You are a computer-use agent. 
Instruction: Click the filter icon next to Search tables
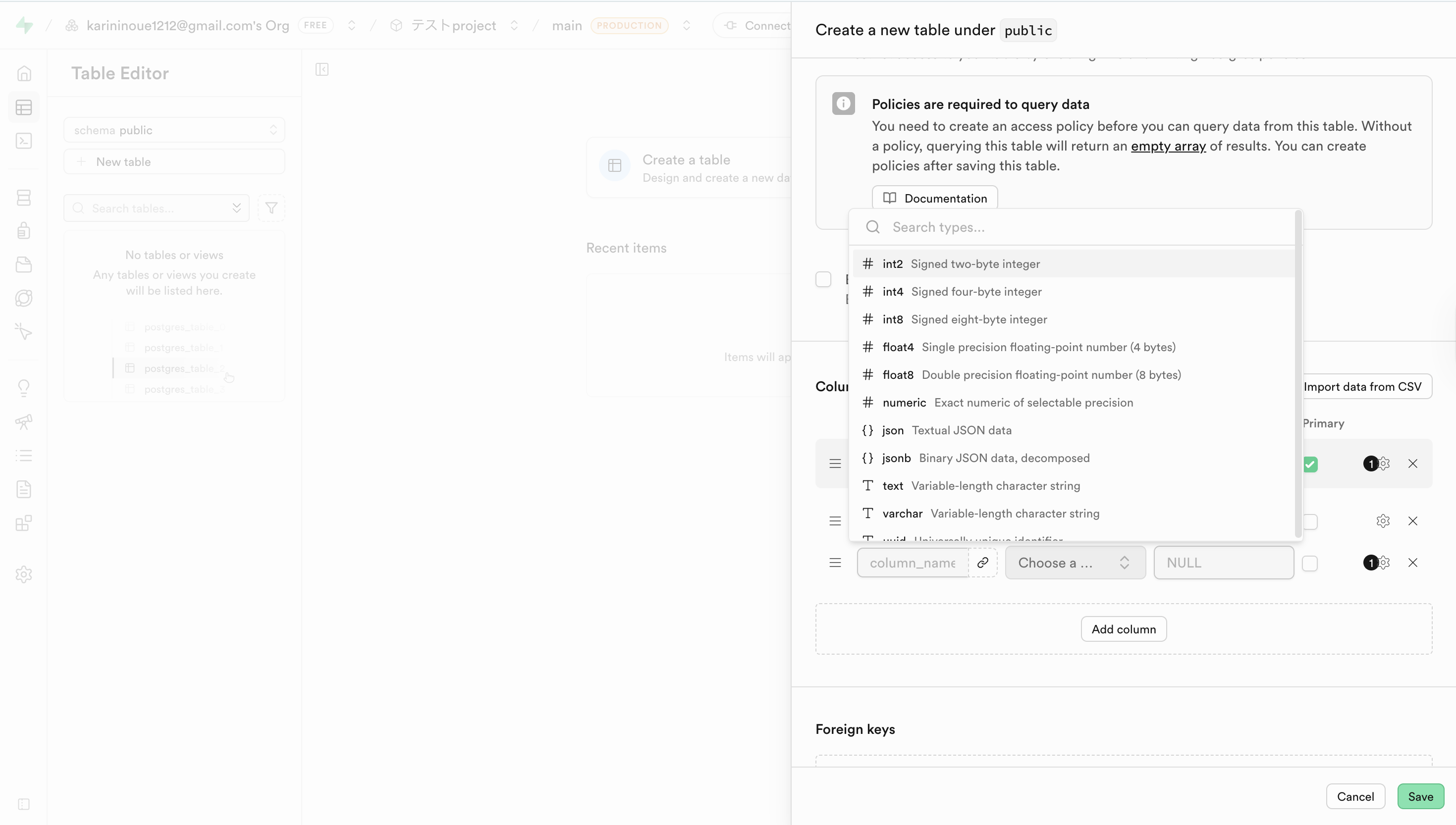point(271,208)
